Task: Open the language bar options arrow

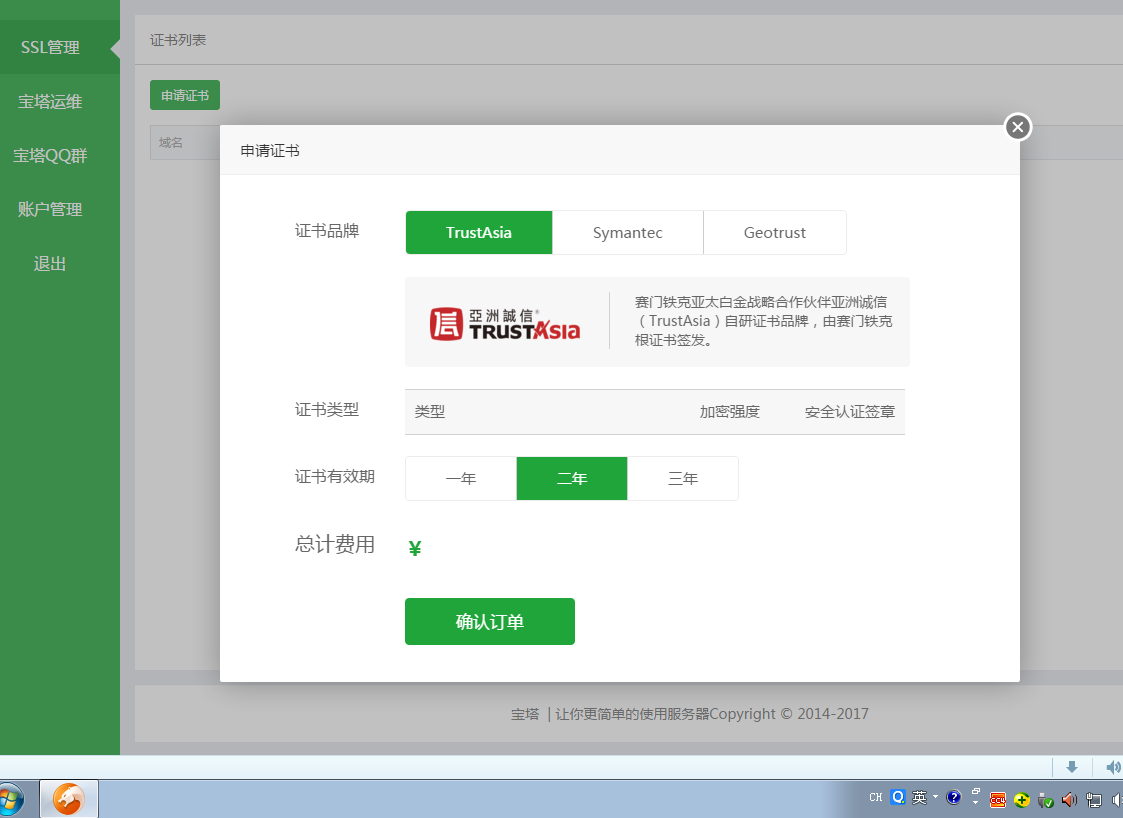Action: pyautogui.click(x=975, y=803)
